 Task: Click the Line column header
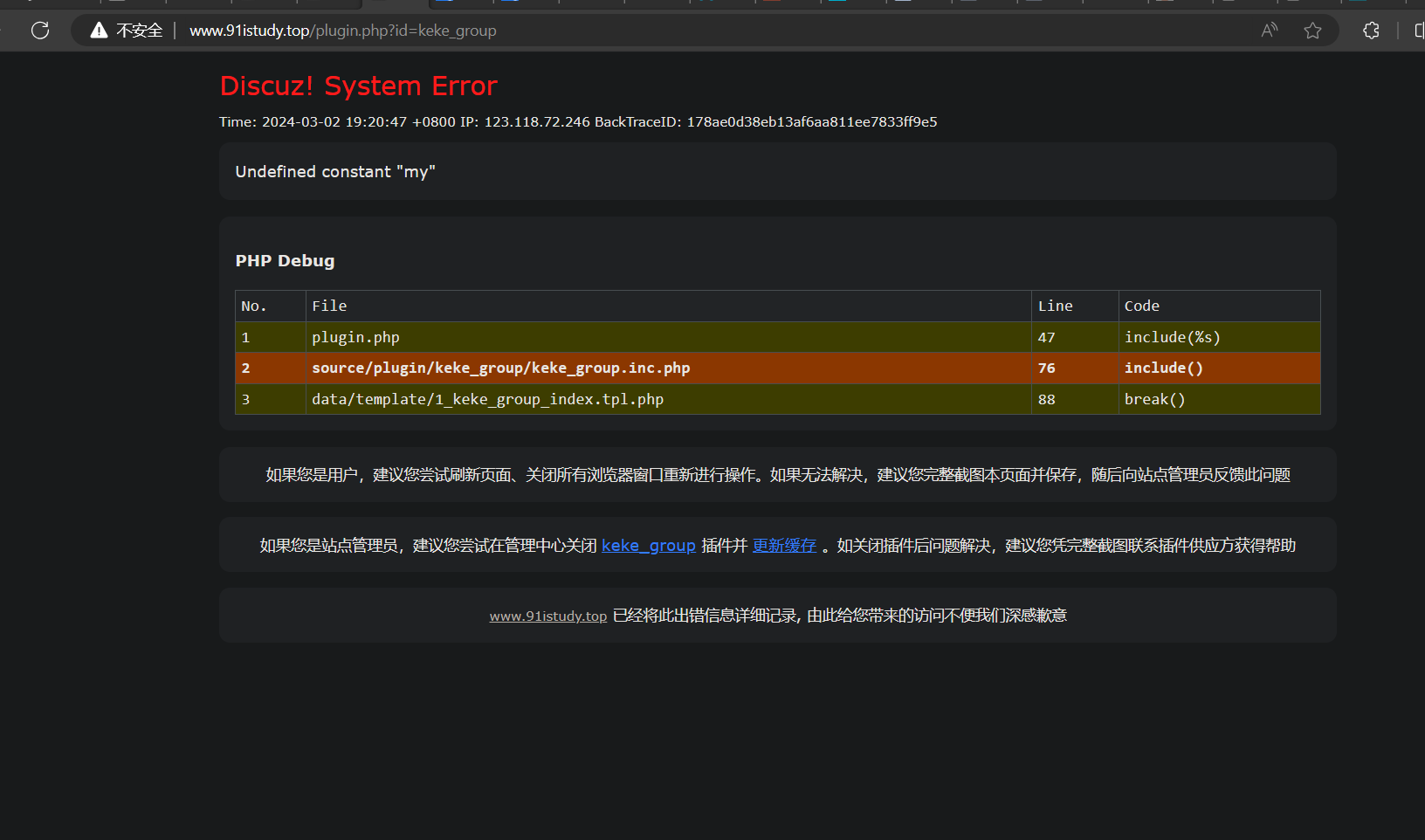coord(1055,306)
